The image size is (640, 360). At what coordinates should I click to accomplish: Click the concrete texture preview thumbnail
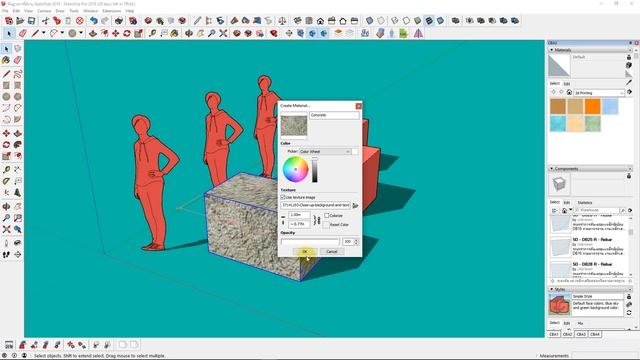point(294,125)
